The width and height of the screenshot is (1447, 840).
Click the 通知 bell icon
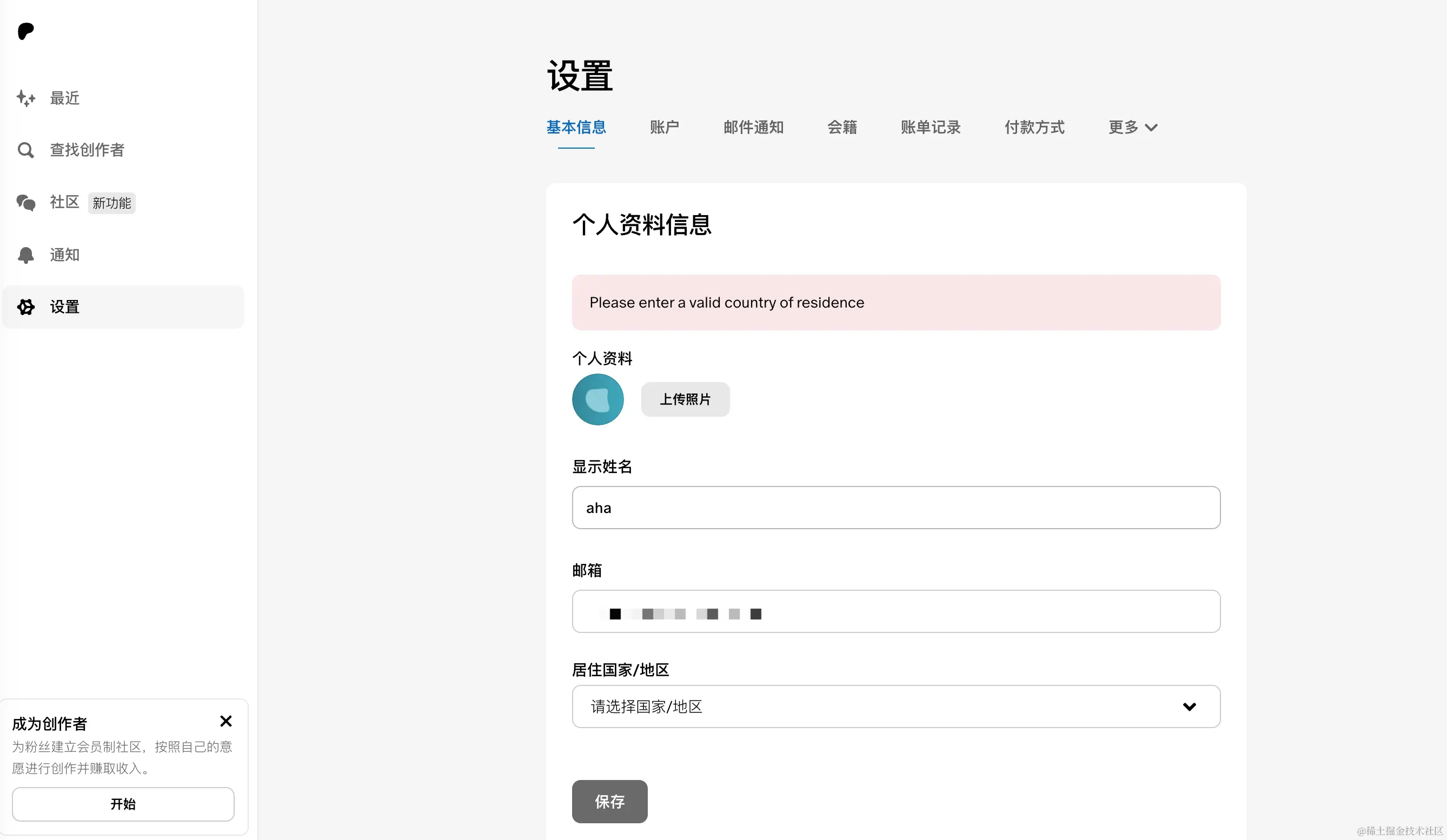coord(26,255)
